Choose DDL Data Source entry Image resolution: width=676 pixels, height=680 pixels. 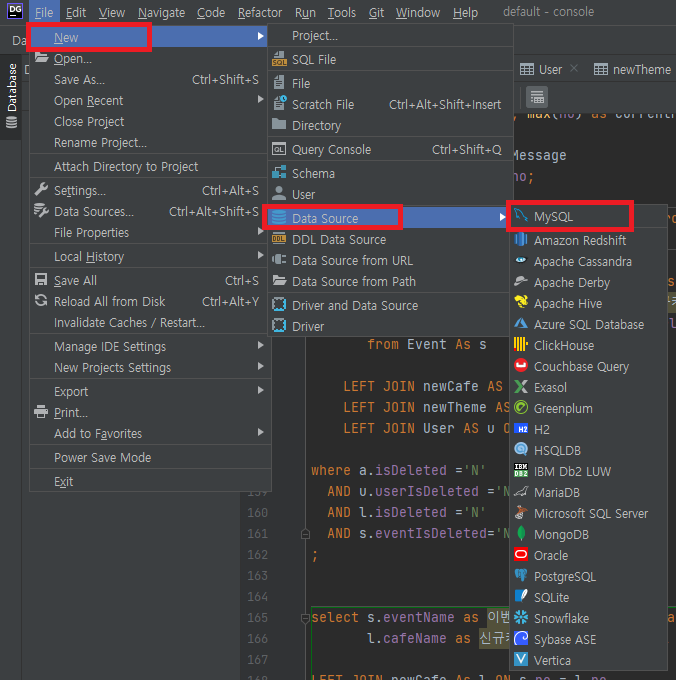pos(389,239)
